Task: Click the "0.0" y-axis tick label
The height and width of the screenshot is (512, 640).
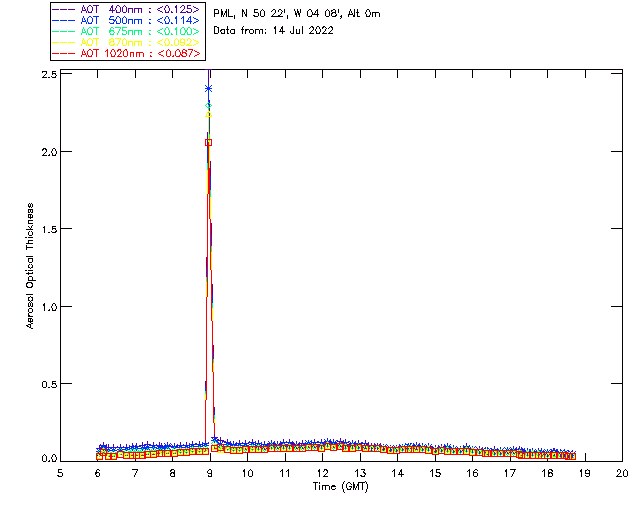Action: [x=49, y=459]
